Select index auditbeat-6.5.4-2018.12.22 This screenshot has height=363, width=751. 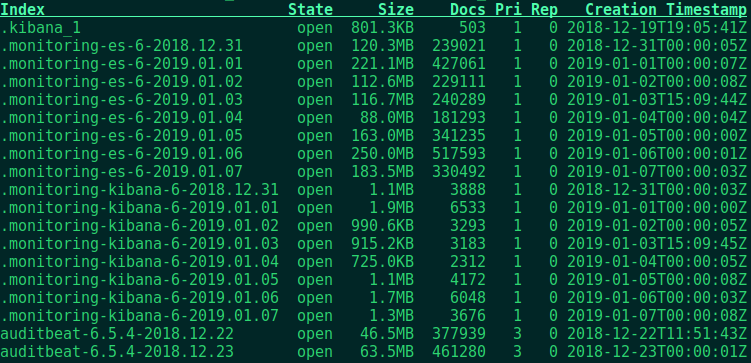(x=117, y=334)
